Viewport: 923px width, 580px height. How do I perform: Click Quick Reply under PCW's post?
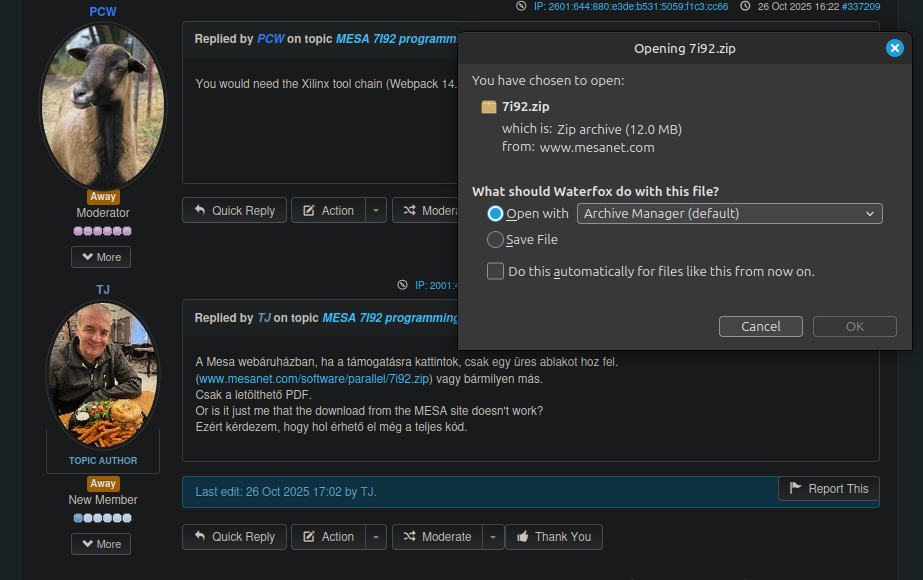tap(234, 210)
